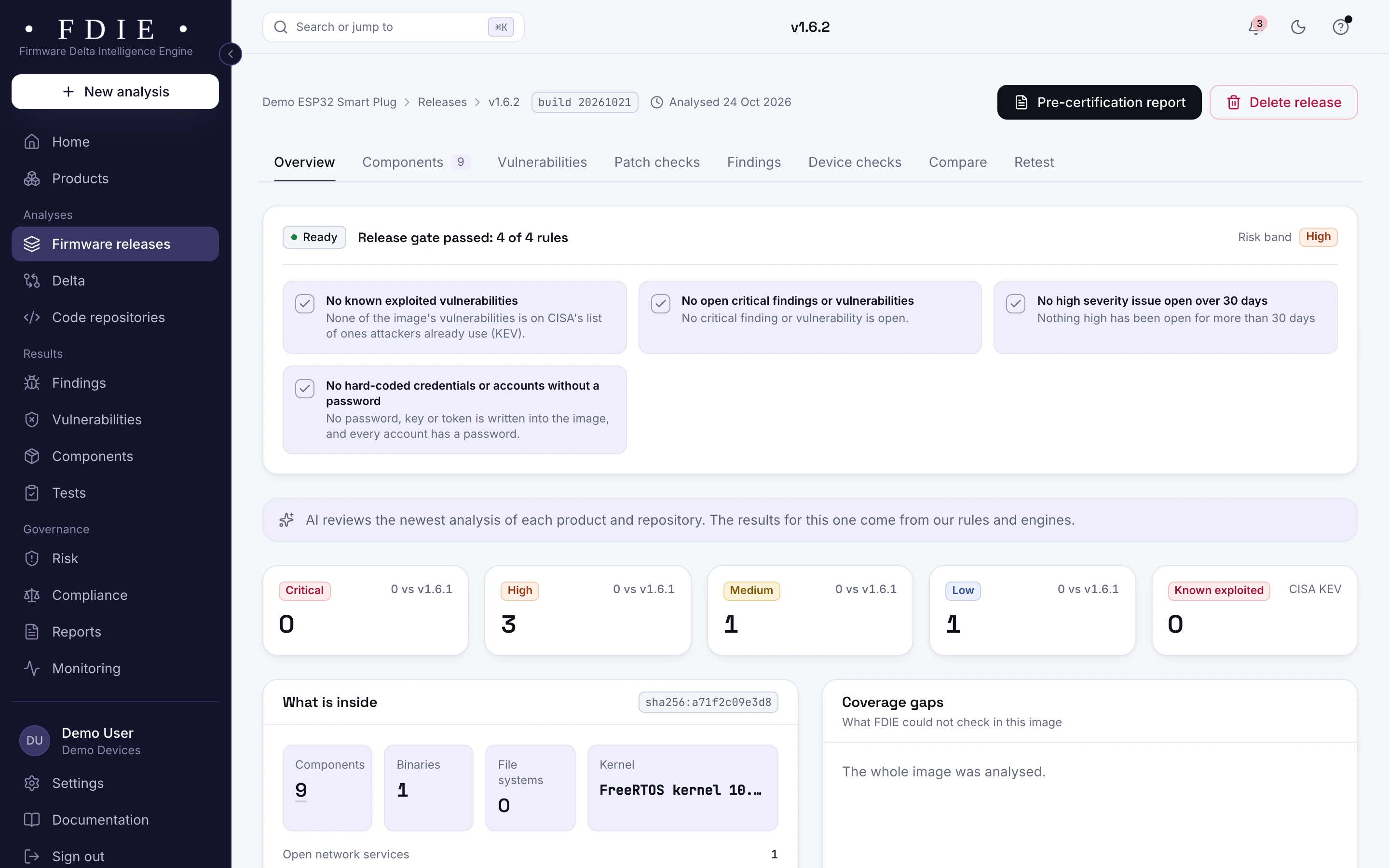Open the Demo User profile avatar
Image resolution: width=1389 pixels, height=868 pixels.
pyautogui.click(x=34, y=741)
